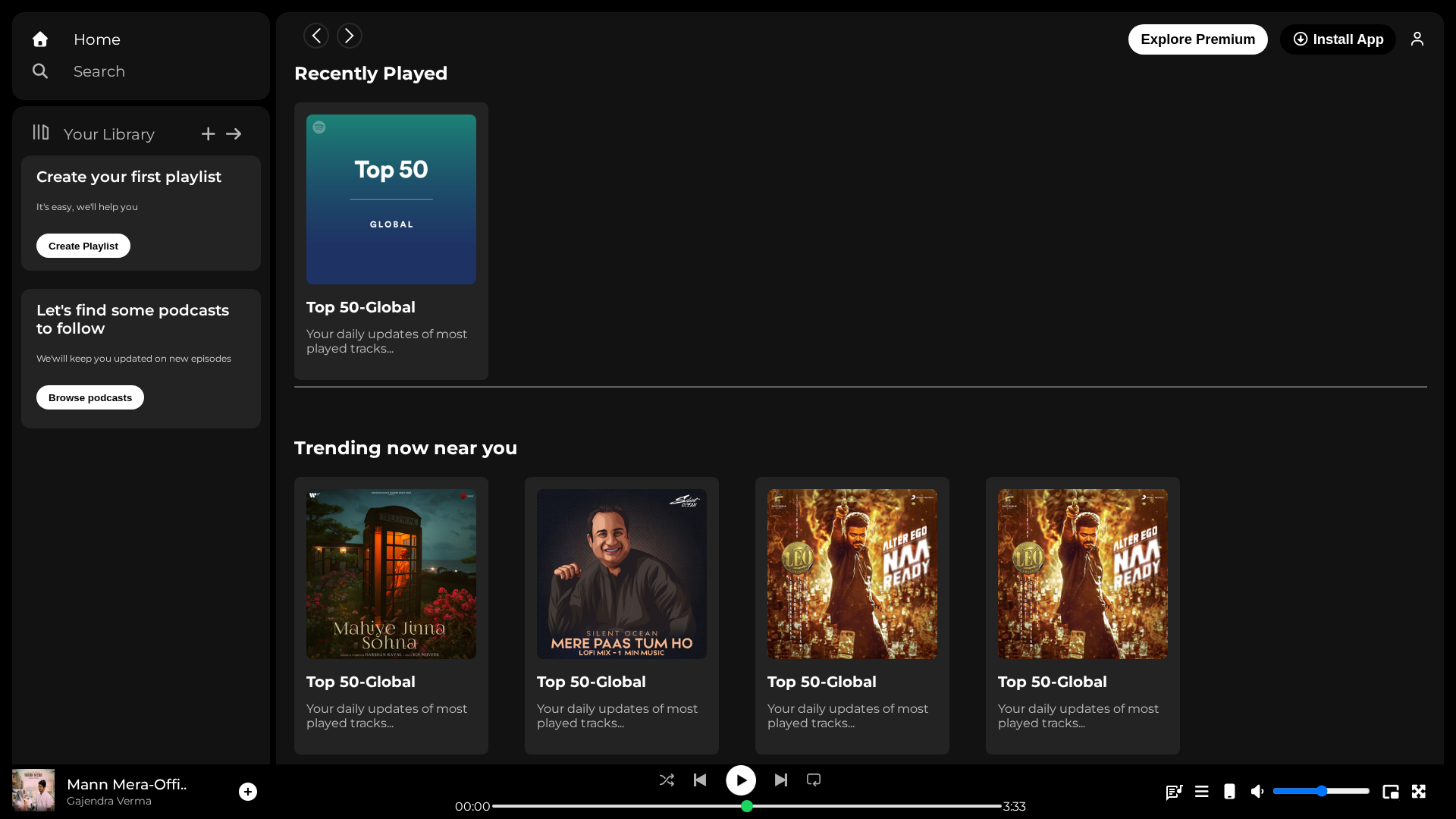Add Mann Mera to library

(x=248, y=792)
